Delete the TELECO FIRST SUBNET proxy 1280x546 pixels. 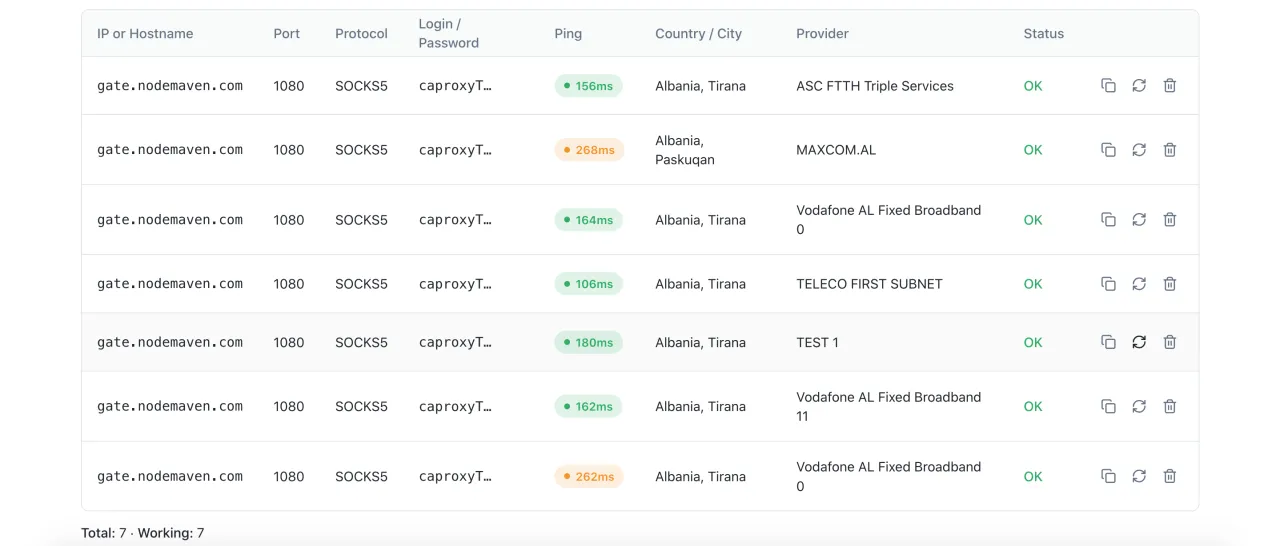tap(1170, 284)
